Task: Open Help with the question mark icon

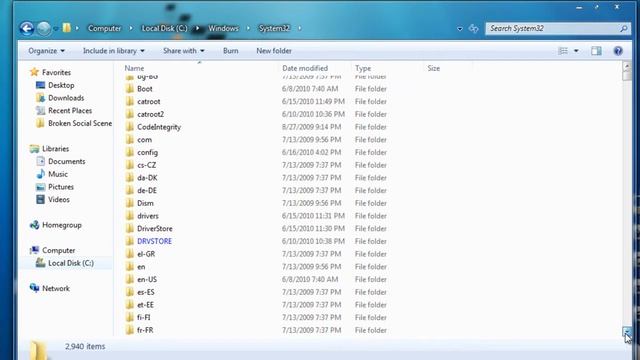Action: (618, 51)
